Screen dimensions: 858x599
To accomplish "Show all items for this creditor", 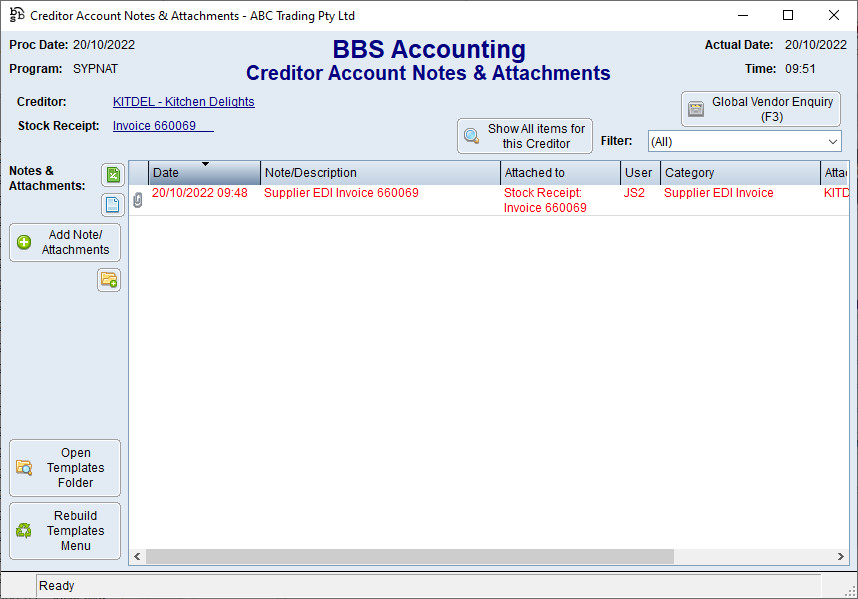I will tap(525, 136).
